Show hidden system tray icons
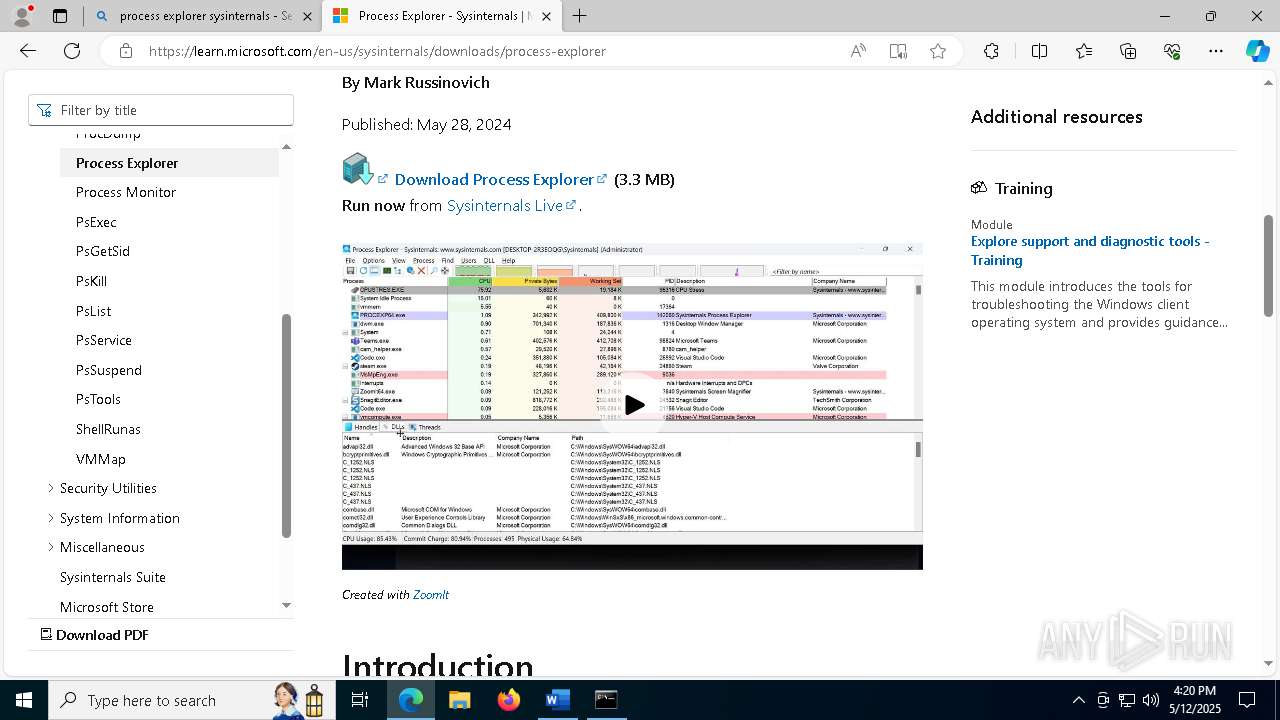Screen dimensions: 1280x720 point(1078,700)
